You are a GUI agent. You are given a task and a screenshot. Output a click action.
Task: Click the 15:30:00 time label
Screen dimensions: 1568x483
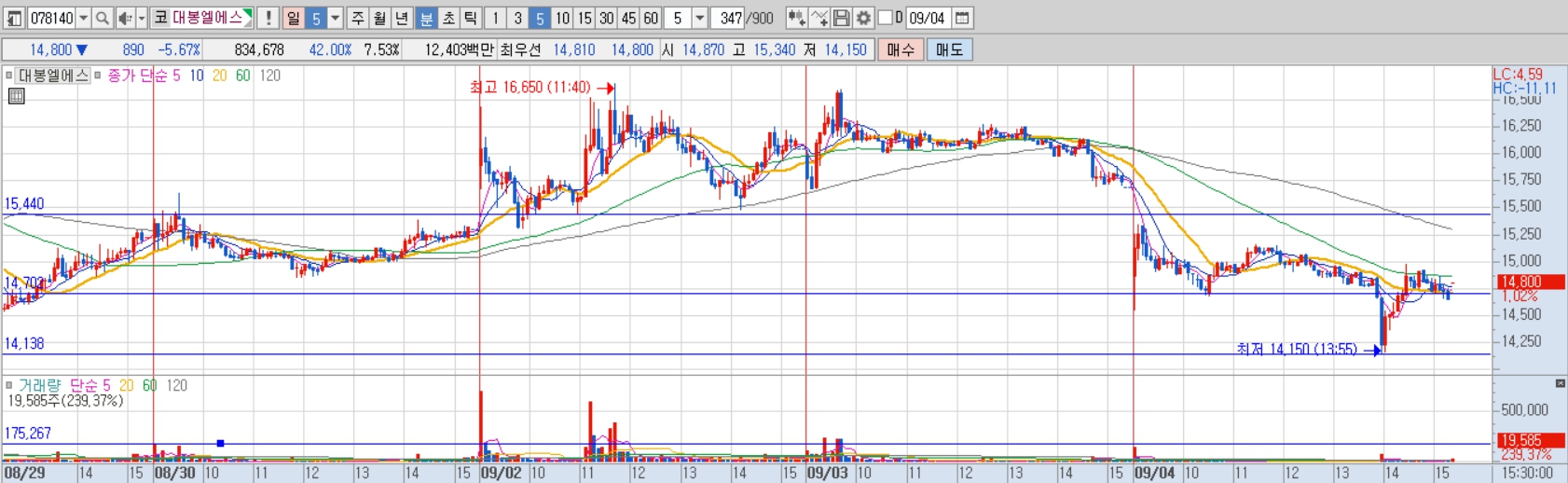[1527, 473]
